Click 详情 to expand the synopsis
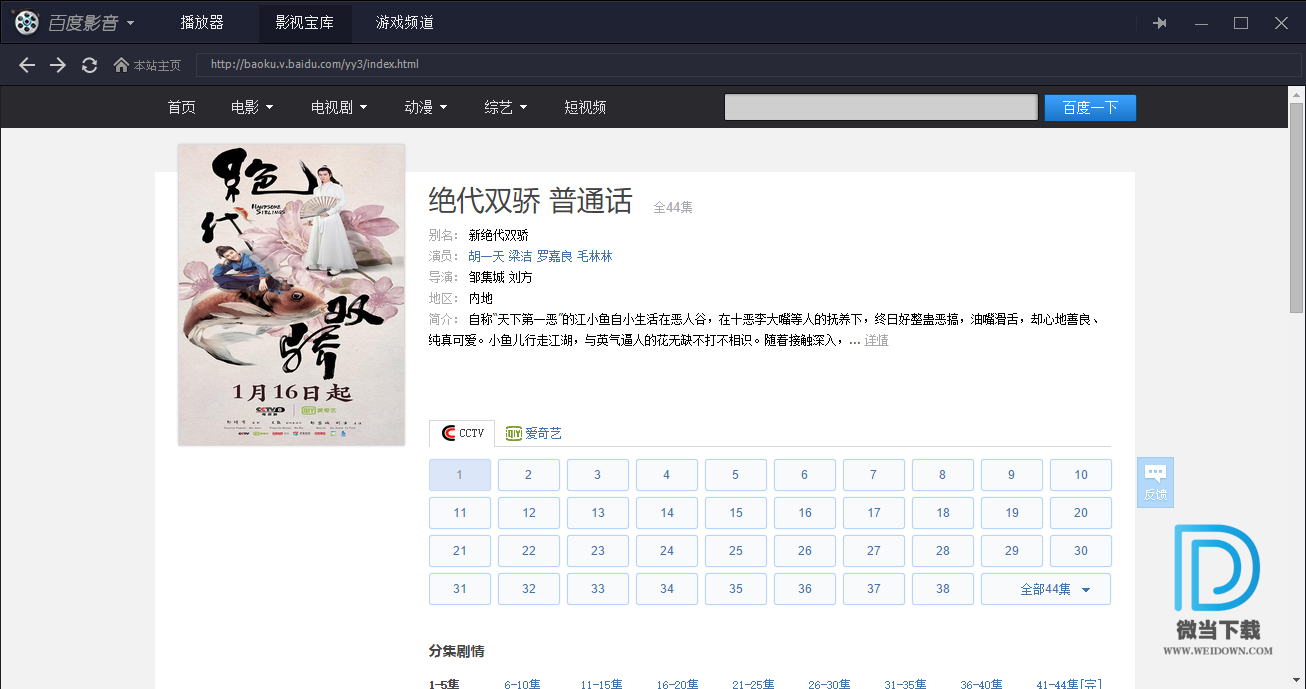Screen dimensions: 1306x689 [x=876, y=340]
